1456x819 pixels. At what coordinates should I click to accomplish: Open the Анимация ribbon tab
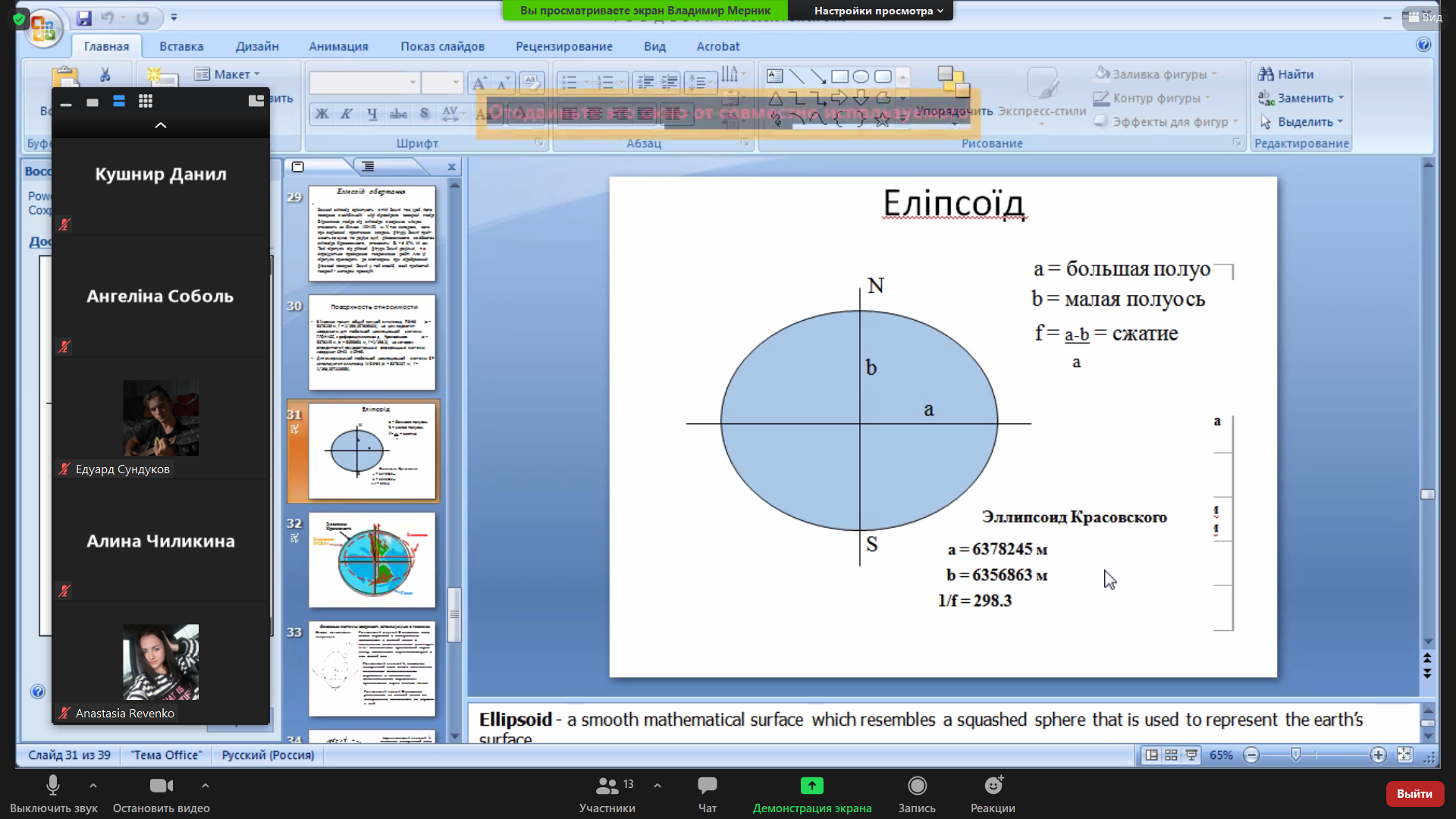[338, 46]
